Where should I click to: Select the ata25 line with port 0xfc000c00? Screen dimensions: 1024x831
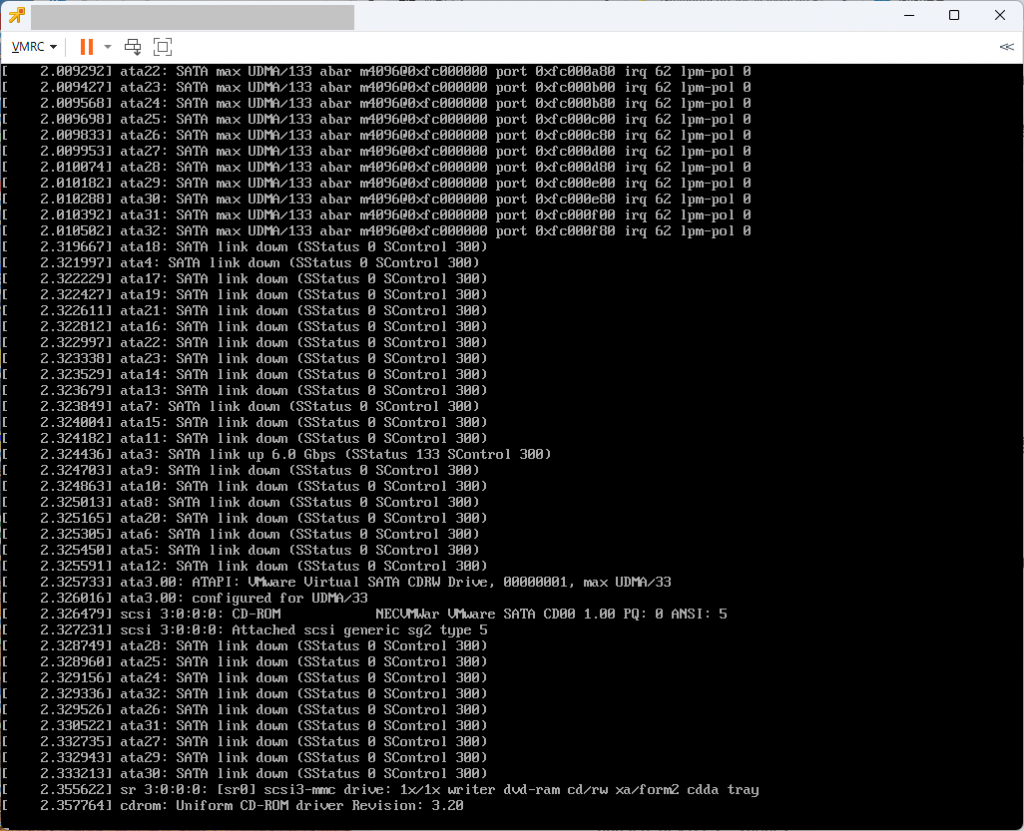tap(377, 120)
